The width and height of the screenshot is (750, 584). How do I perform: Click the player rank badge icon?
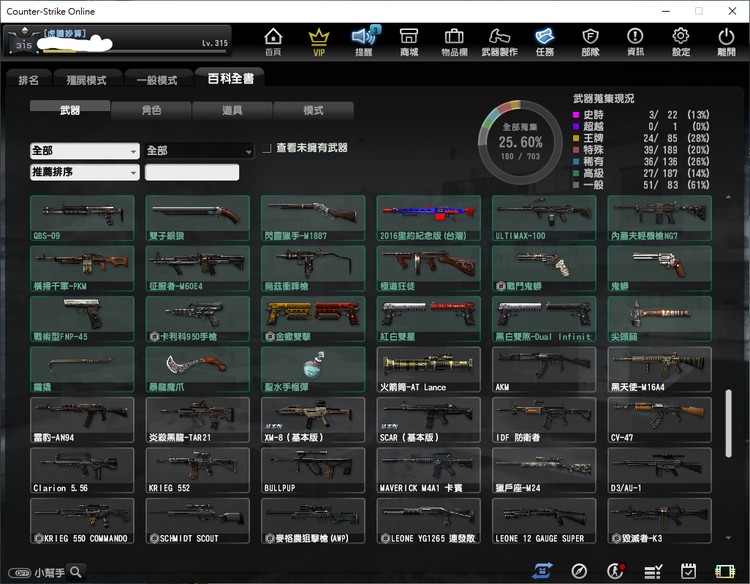coord(23,41)
